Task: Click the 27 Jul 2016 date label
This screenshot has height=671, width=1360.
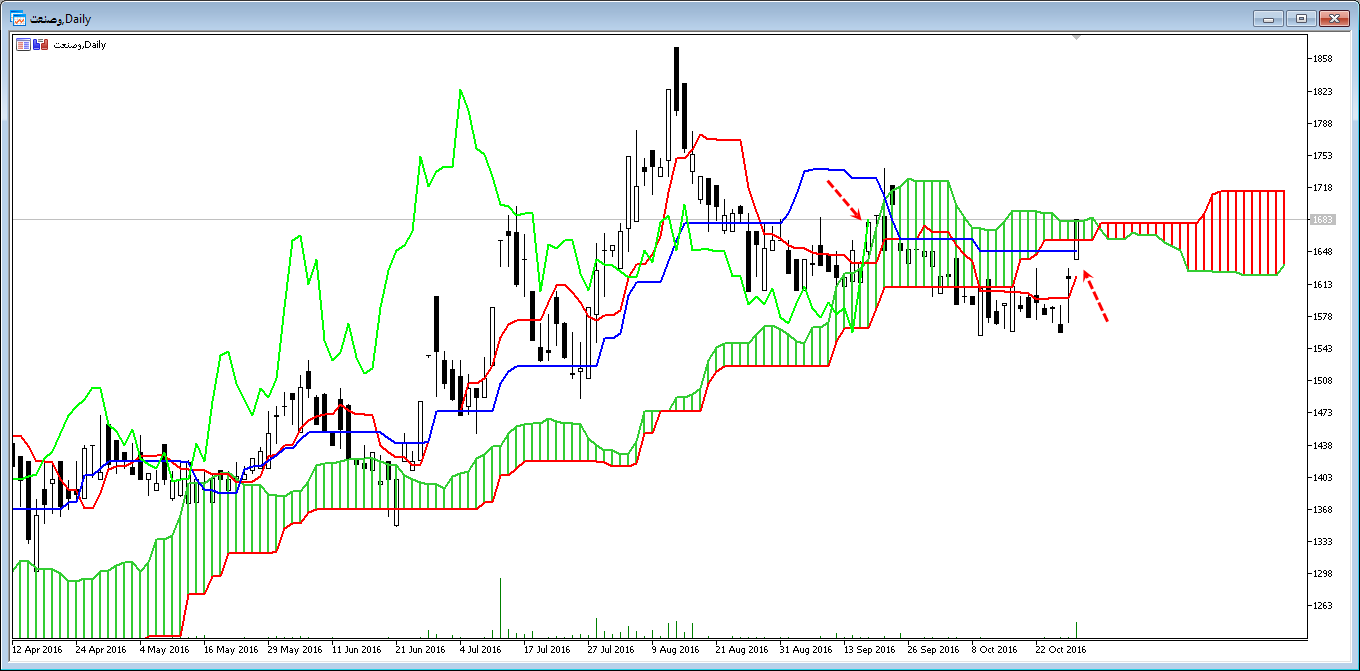Action: pyautogui.click(x=613, y=649)
